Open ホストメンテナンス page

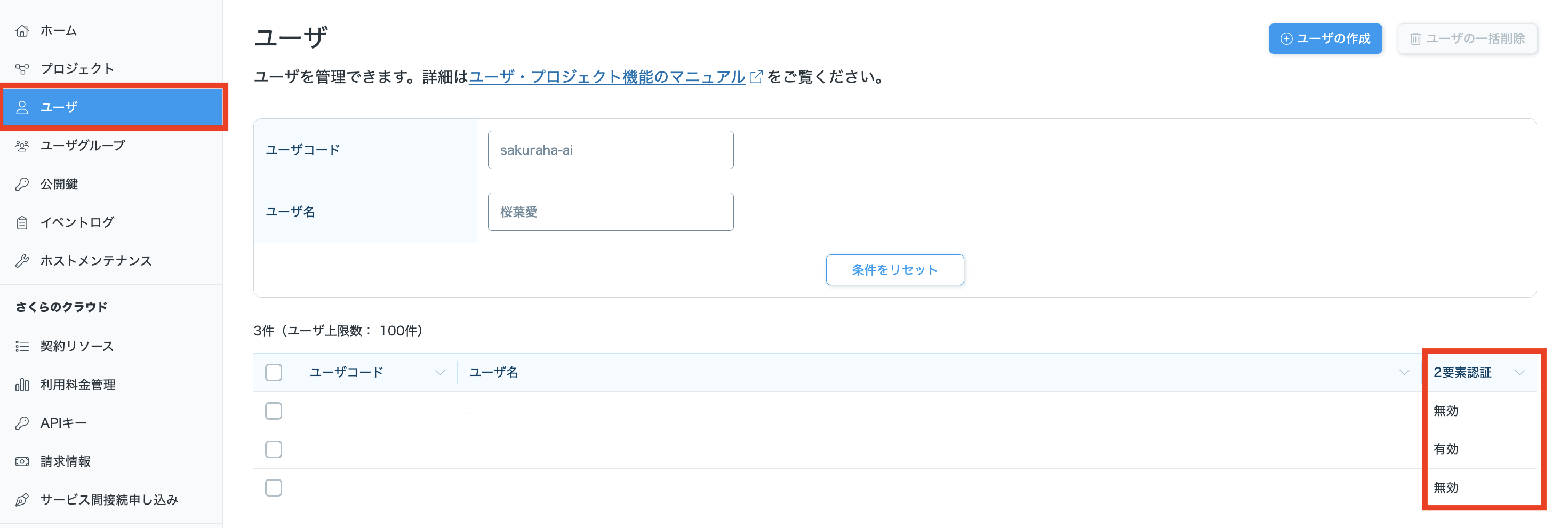(x=111, y=261)
